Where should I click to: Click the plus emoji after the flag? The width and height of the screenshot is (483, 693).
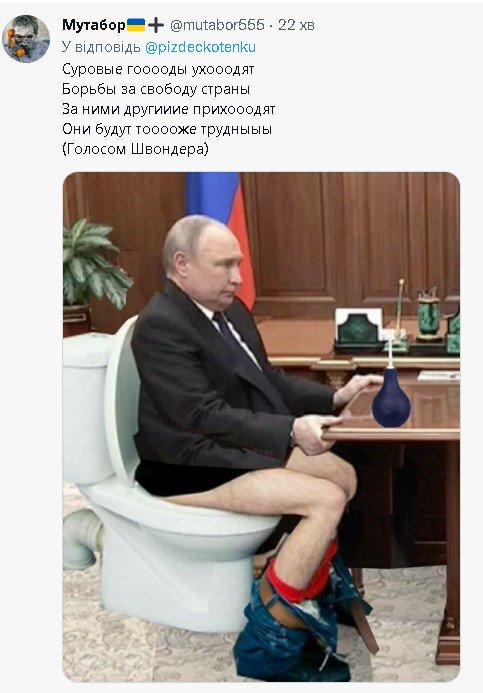pyautogui.click(x=156, y=25)
